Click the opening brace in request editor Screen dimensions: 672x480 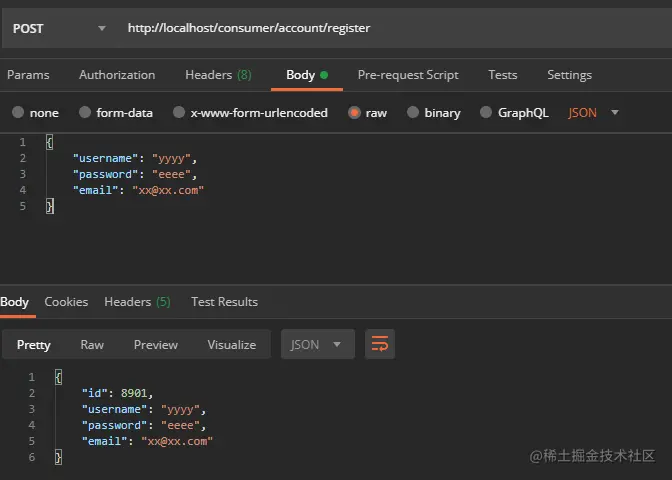point(50,142)
